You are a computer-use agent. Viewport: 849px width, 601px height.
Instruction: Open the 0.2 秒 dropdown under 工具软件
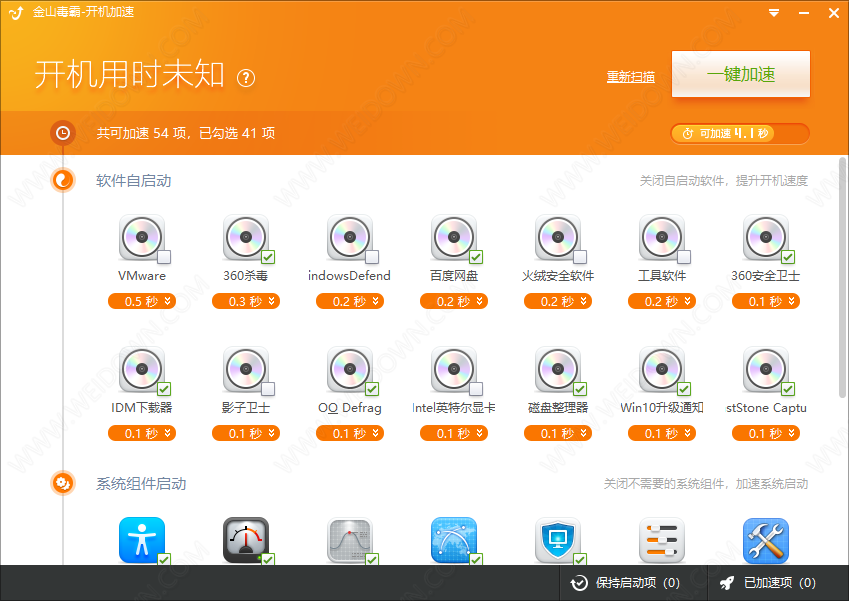[662, 301]
